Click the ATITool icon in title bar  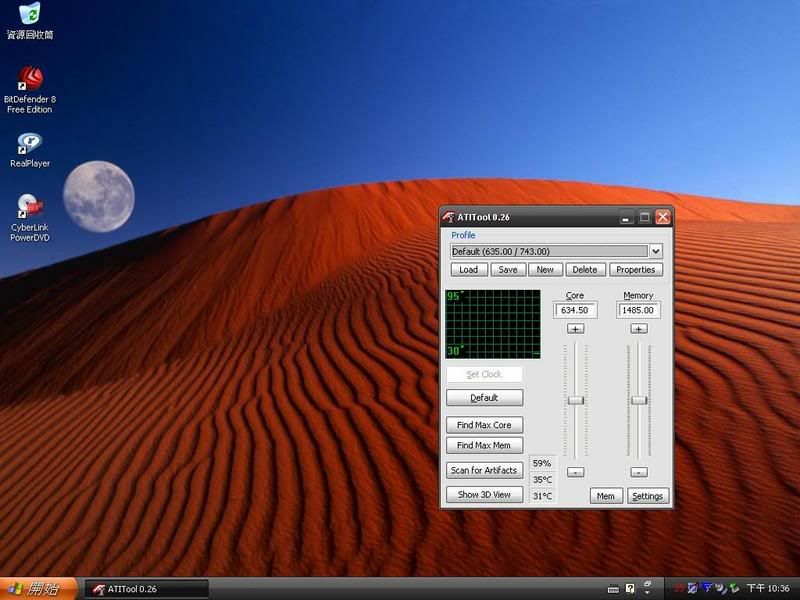click(x=450, y=217)
